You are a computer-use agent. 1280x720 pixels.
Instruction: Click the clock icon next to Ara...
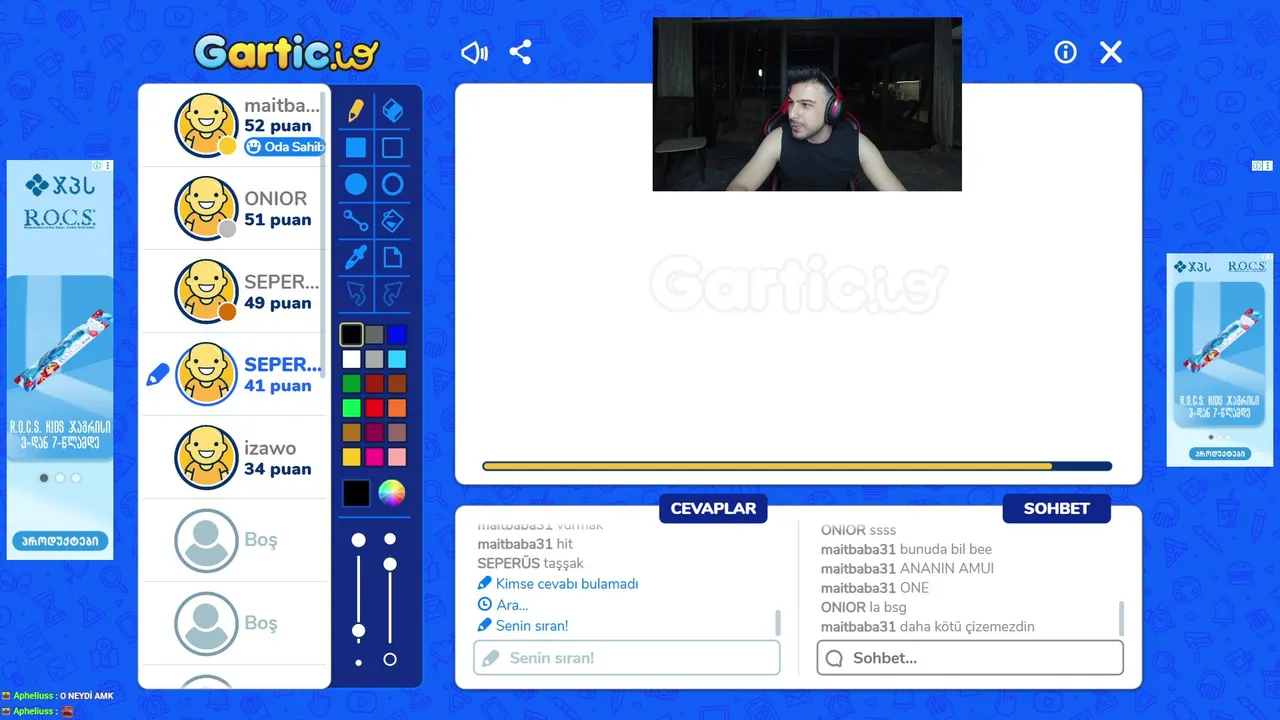tap(485, 605)
